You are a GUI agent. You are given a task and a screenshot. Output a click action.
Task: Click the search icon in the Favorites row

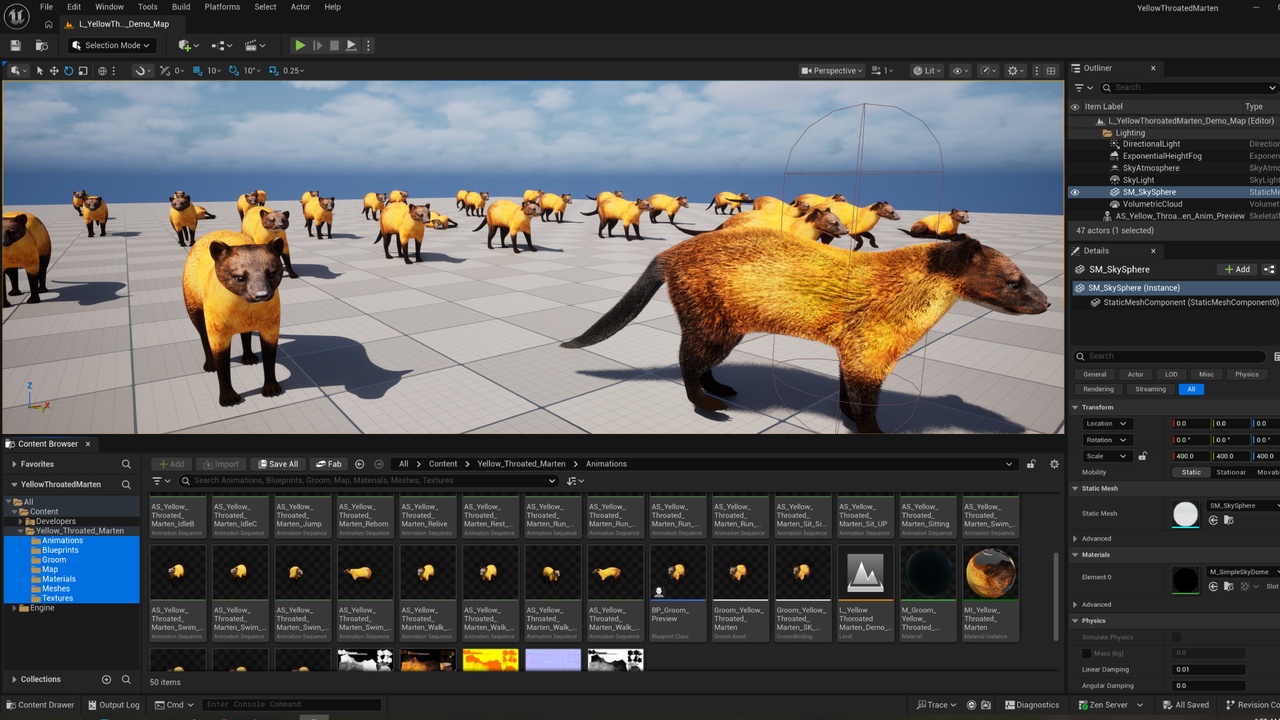coord(126,464)
